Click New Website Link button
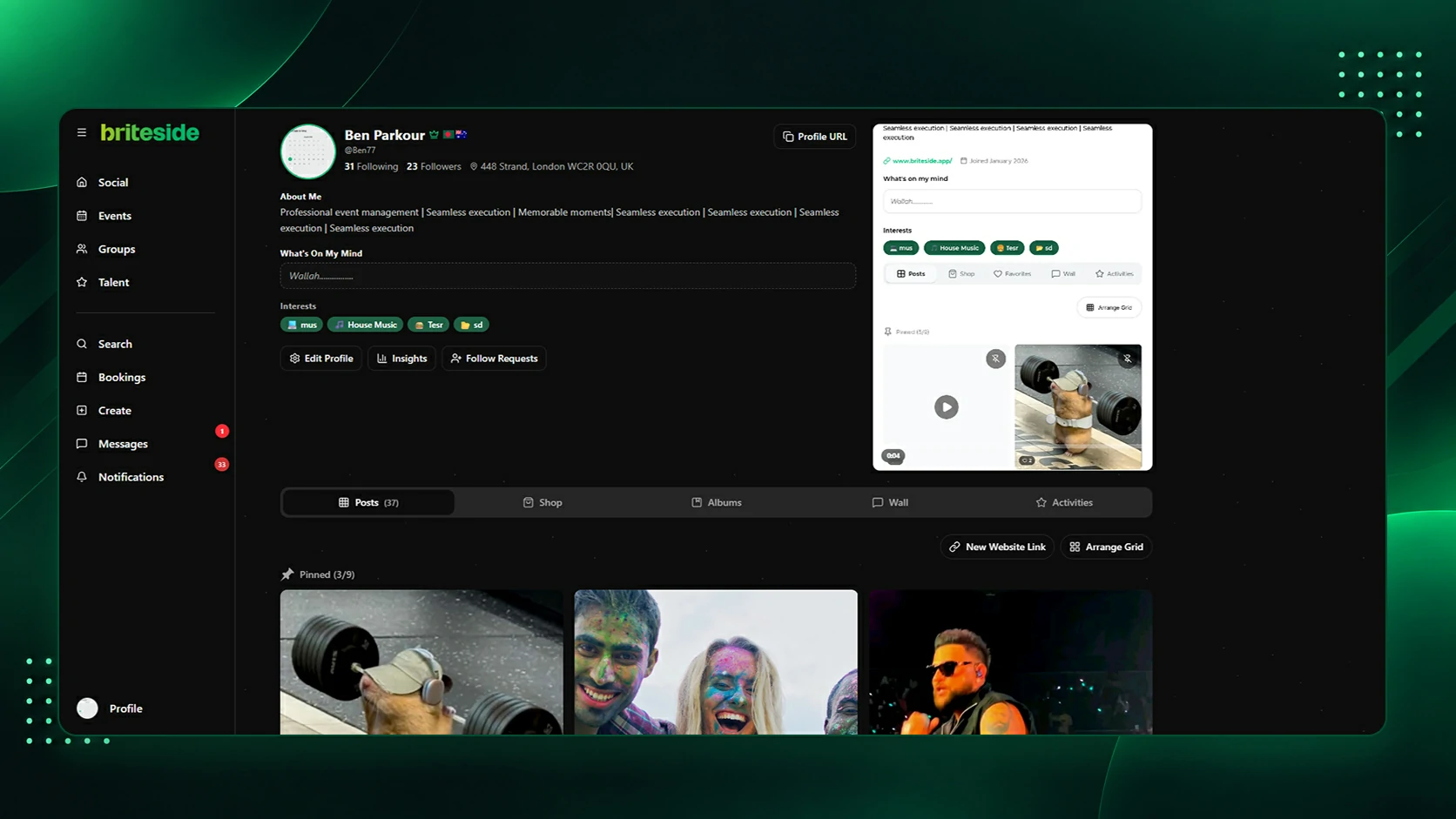The image size is (1456, 819). 997,547
